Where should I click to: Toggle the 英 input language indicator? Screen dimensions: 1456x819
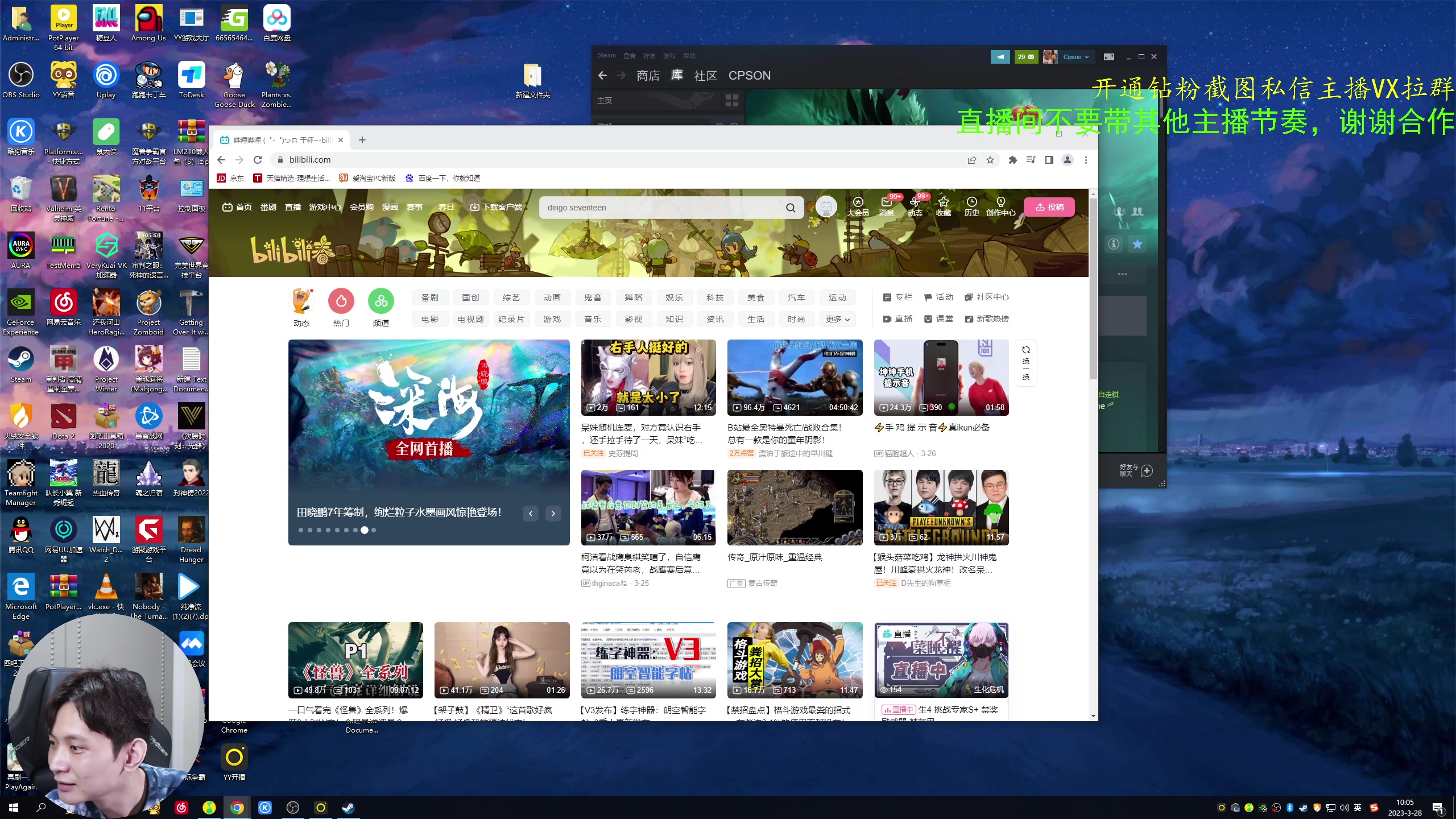[x=1358, y=808]
